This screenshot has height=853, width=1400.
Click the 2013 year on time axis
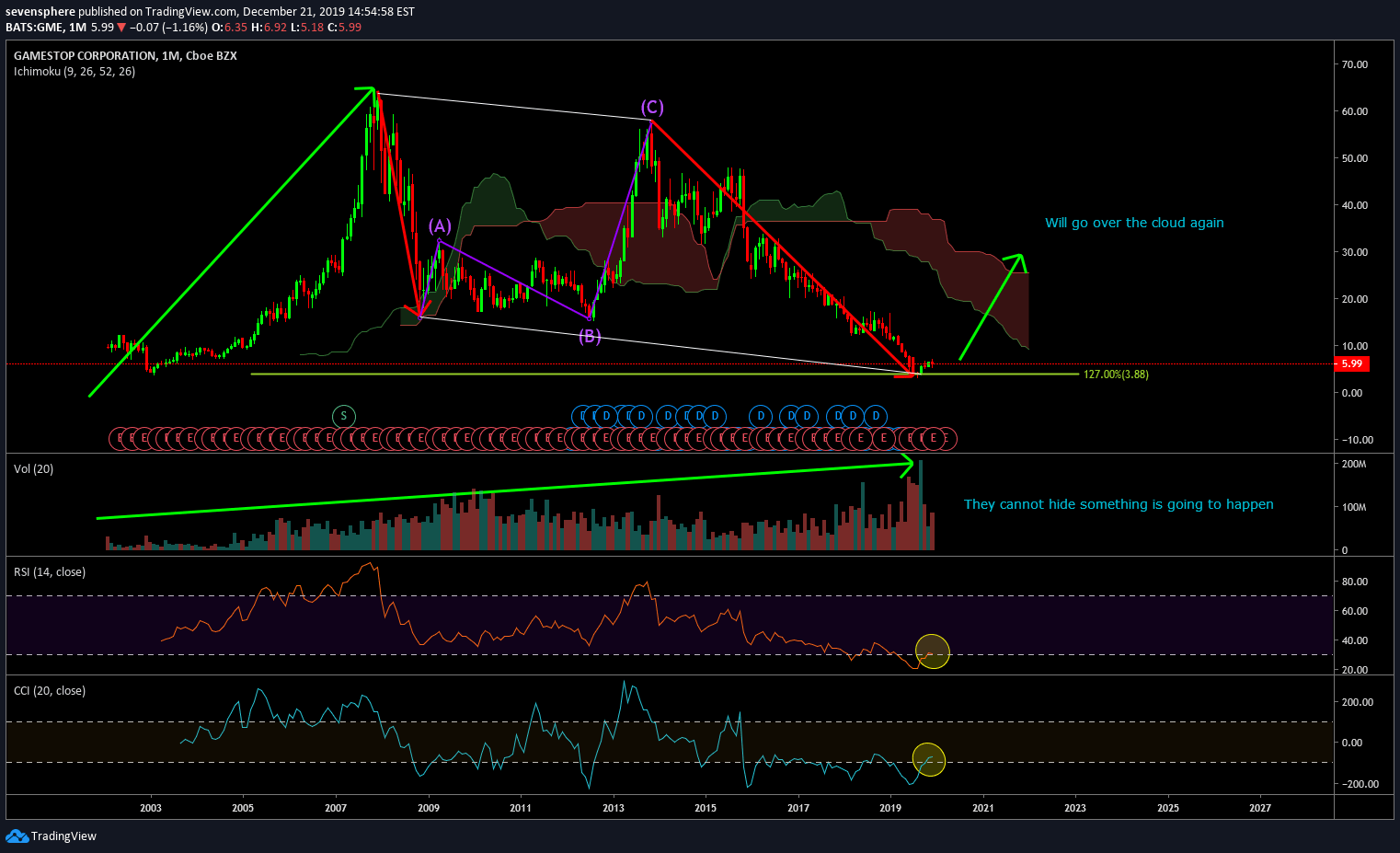click(614, 809)
